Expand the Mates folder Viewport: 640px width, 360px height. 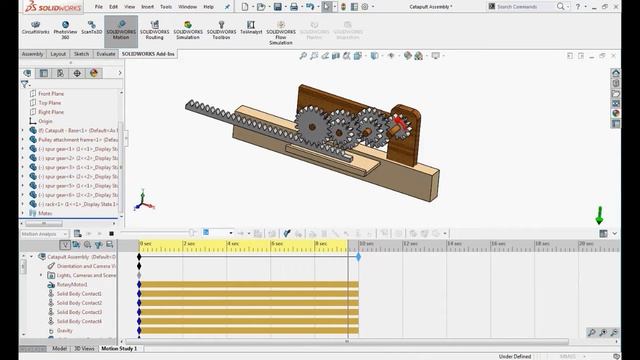pyautogui.click(x=23, y=213)
